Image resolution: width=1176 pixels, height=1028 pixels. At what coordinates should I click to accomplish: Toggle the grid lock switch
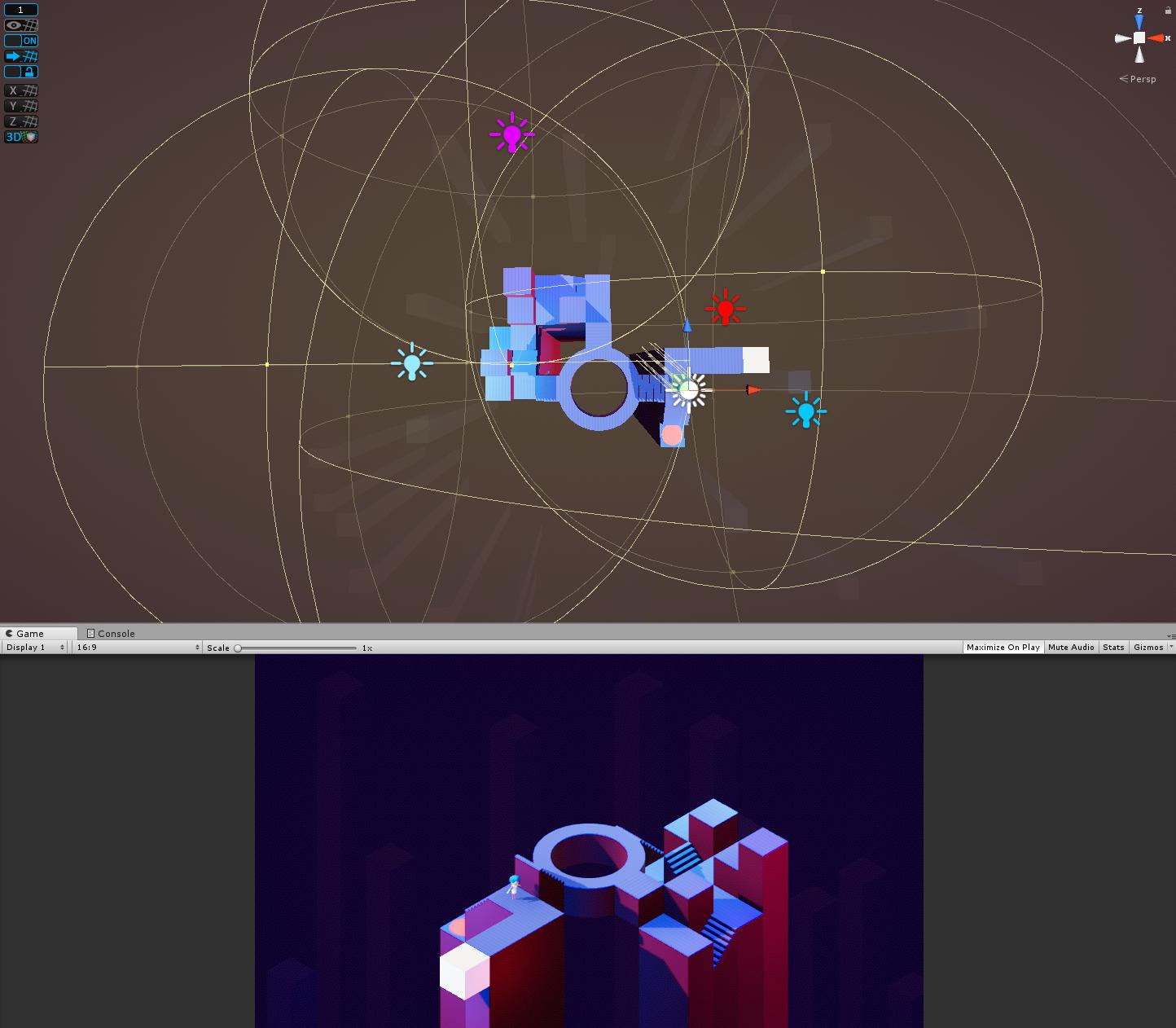[x=21, y=72]
